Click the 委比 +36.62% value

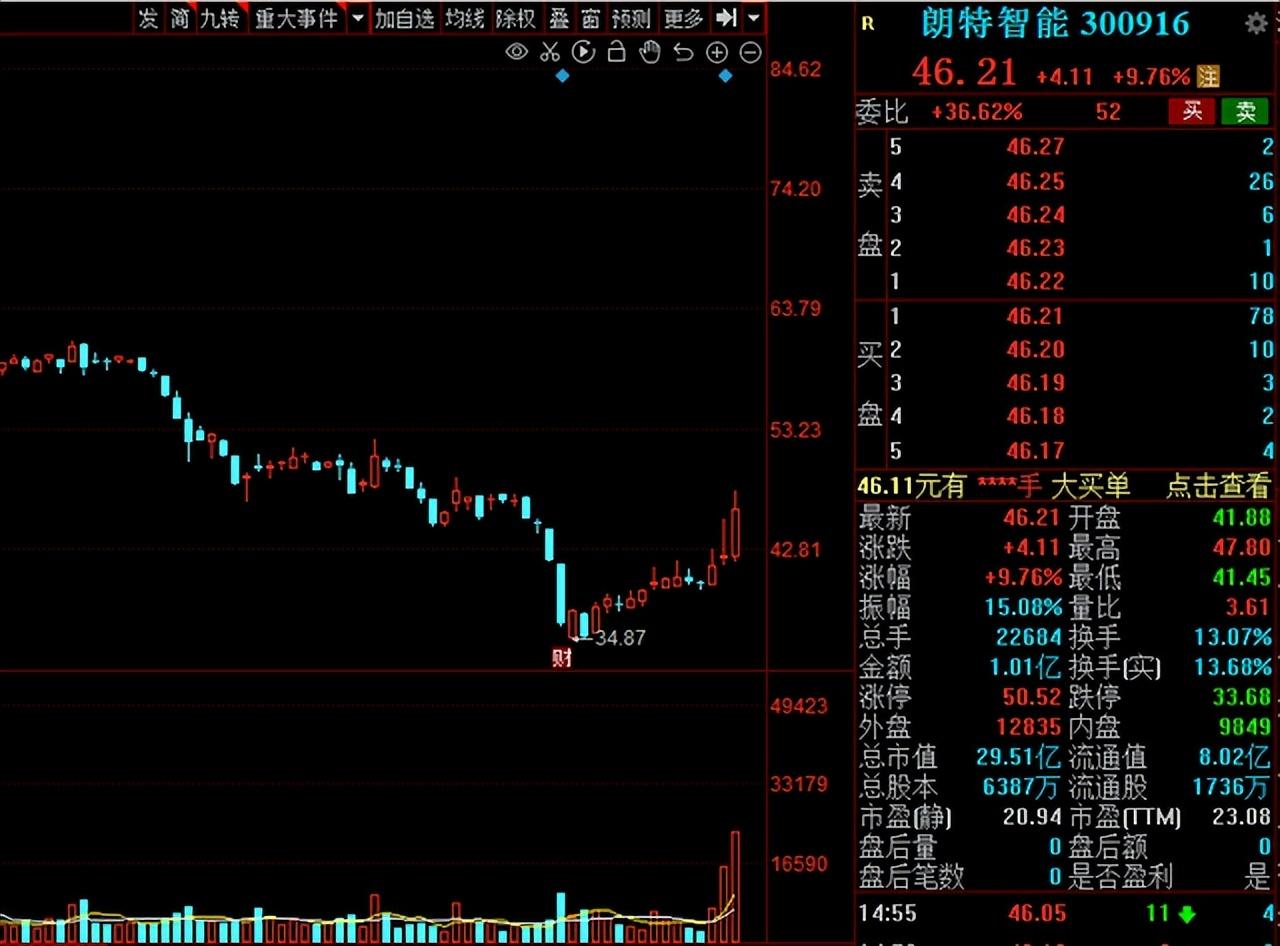(x=977, y=112)
